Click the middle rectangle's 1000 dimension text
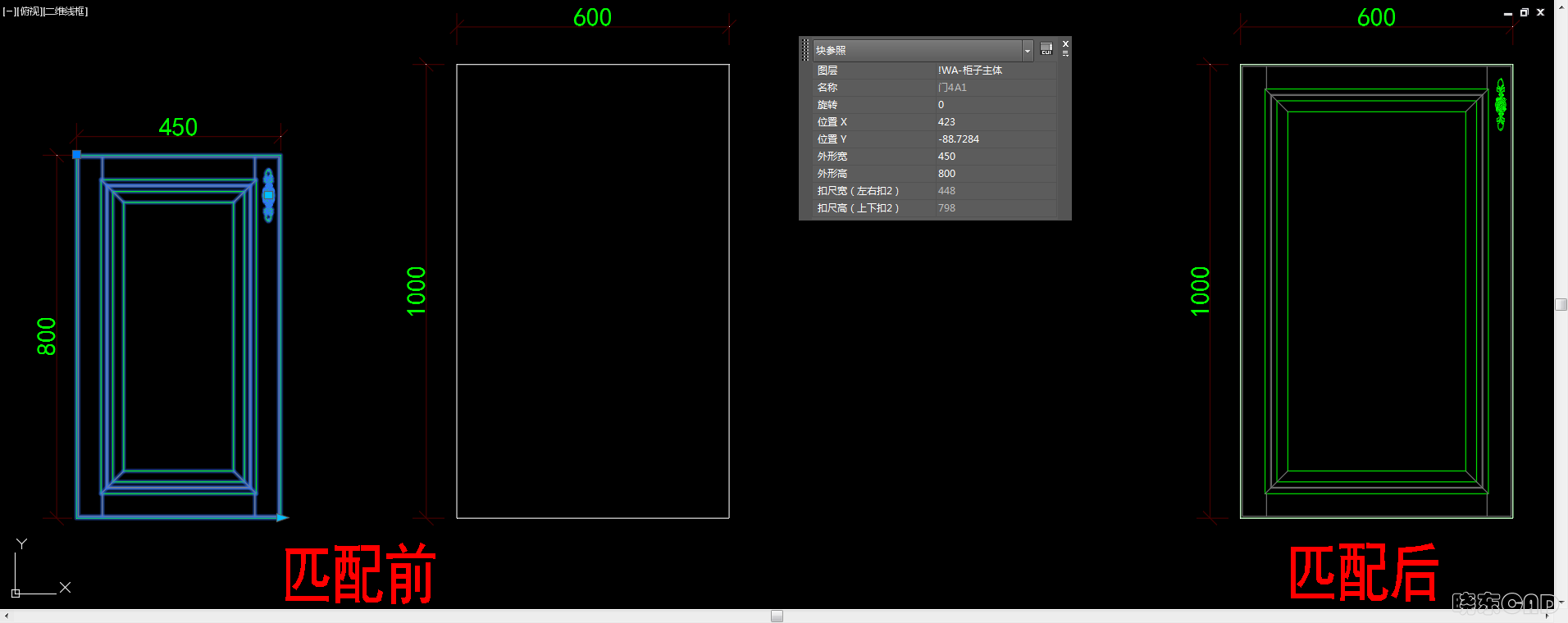Image resolution: width=1568 pixels, height=623 pixels. (417, 291)
